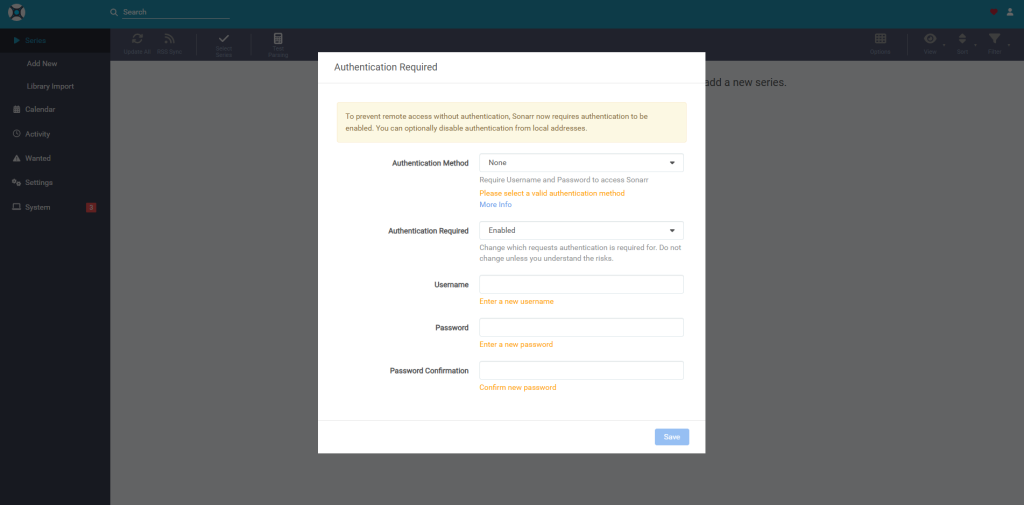Focus the Username input field

[x=581, y=285]
